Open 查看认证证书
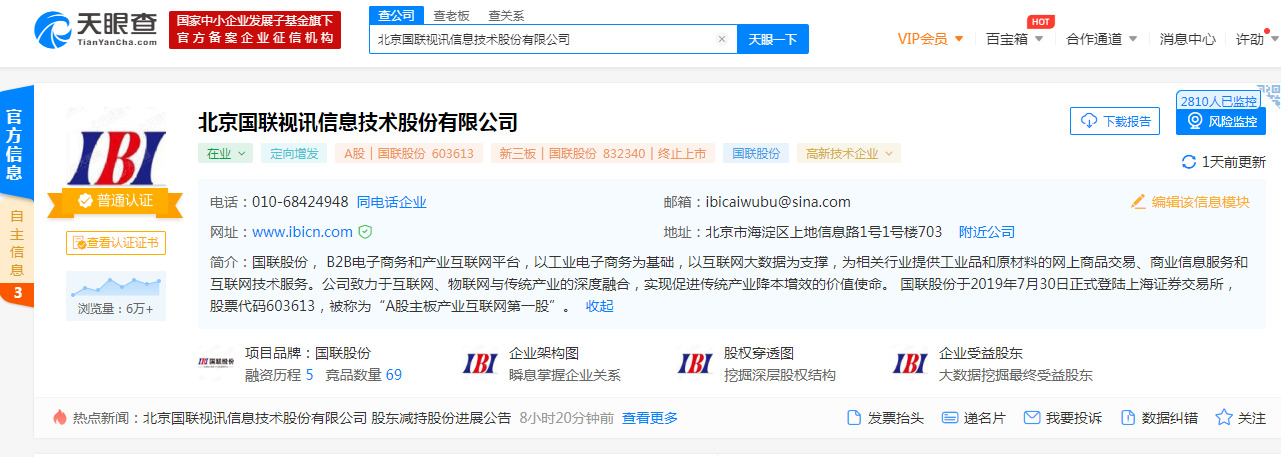This screenshot has width=1281, height=457. click(x=116, y=242)
